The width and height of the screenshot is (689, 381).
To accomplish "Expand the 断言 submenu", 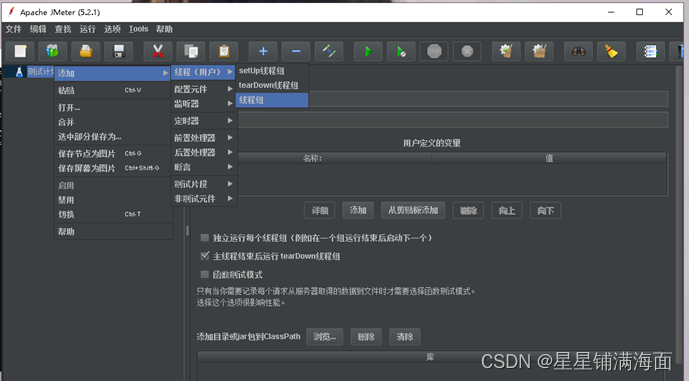I will [x=203, y=167].
